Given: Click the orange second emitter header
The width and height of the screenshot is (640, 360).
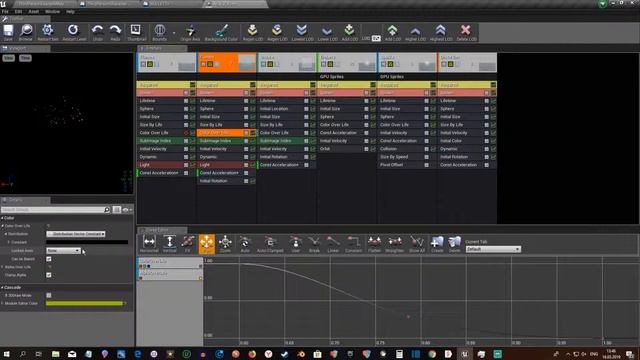Looking at the screenshot, I should (227, 62).
